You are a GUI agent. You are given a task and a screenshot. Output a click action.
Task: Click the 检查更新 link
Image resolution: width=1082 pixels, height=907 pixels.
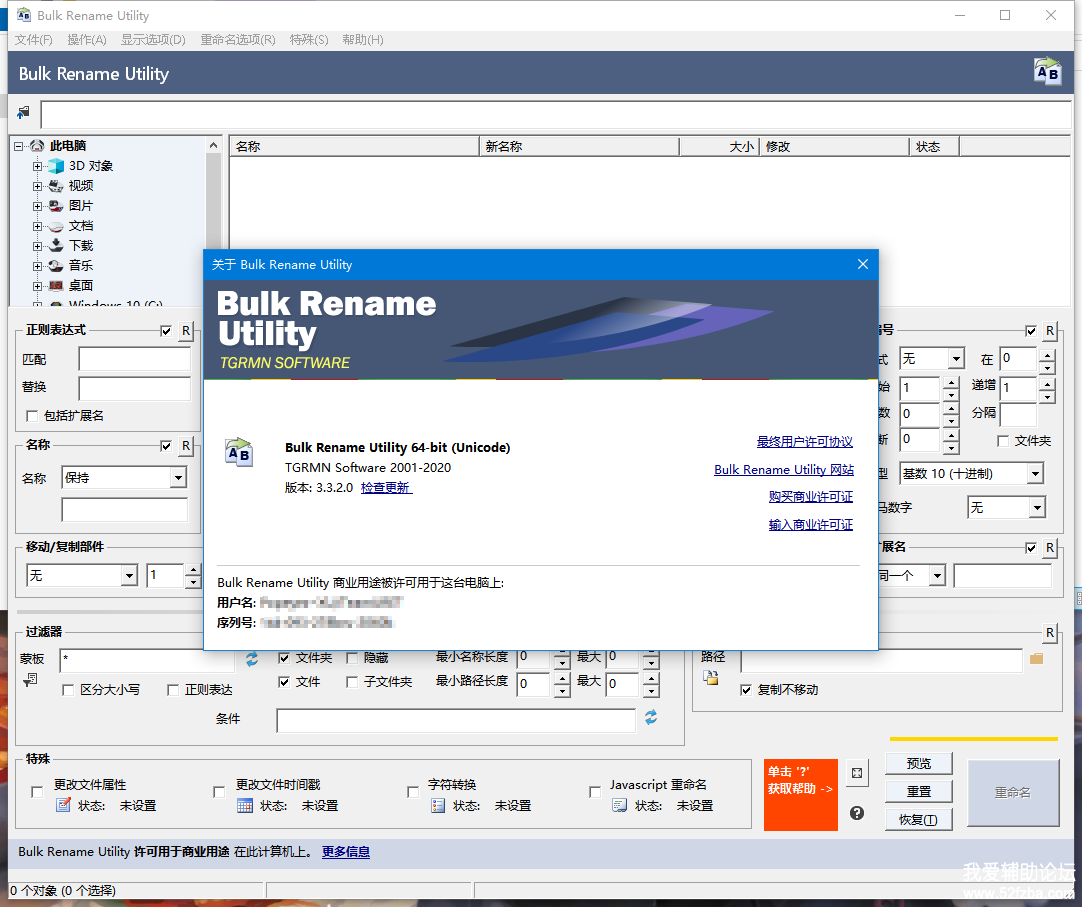386,487
